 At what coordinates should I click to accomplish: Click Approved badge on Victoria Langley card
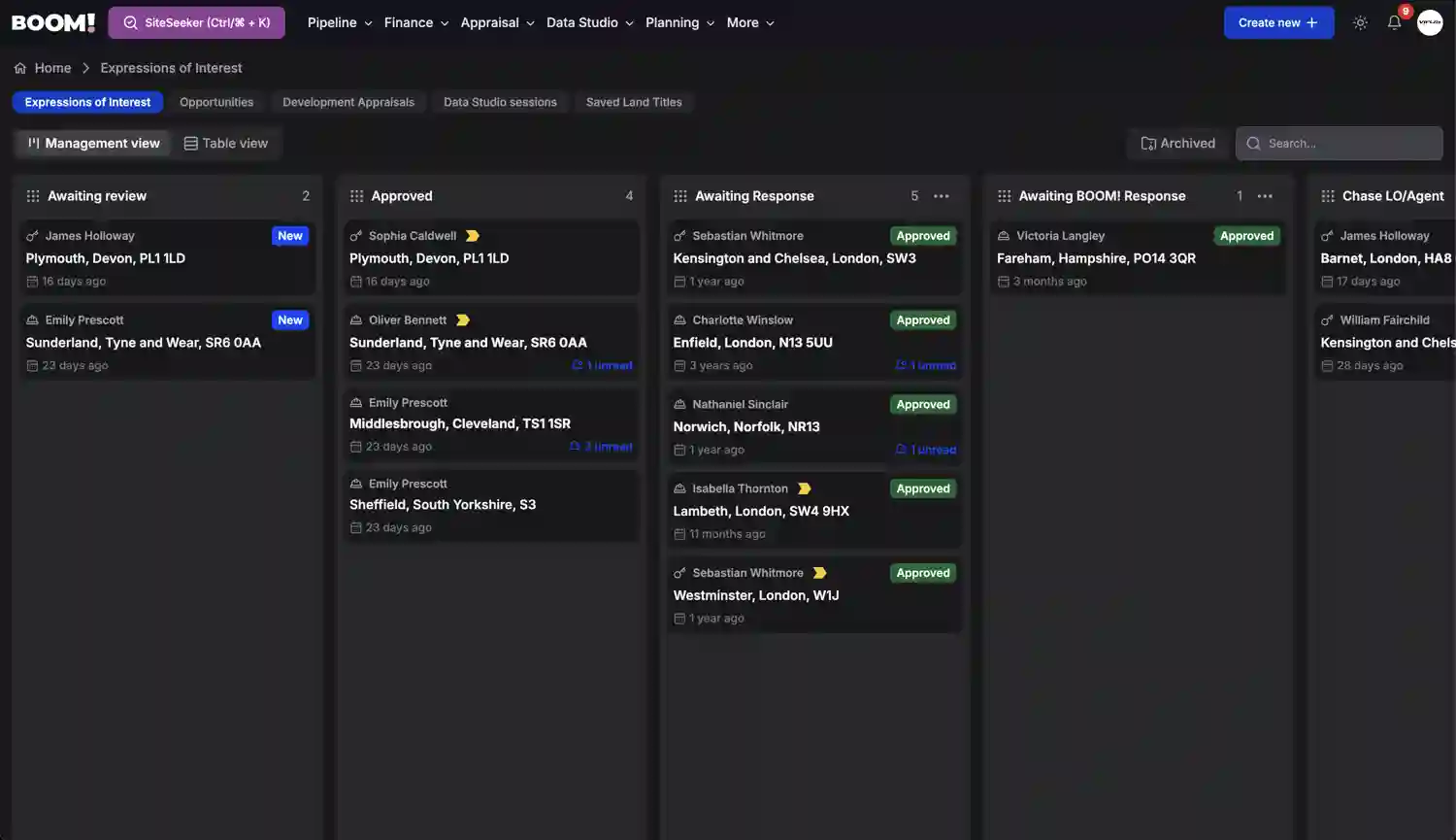point(1246,236)
